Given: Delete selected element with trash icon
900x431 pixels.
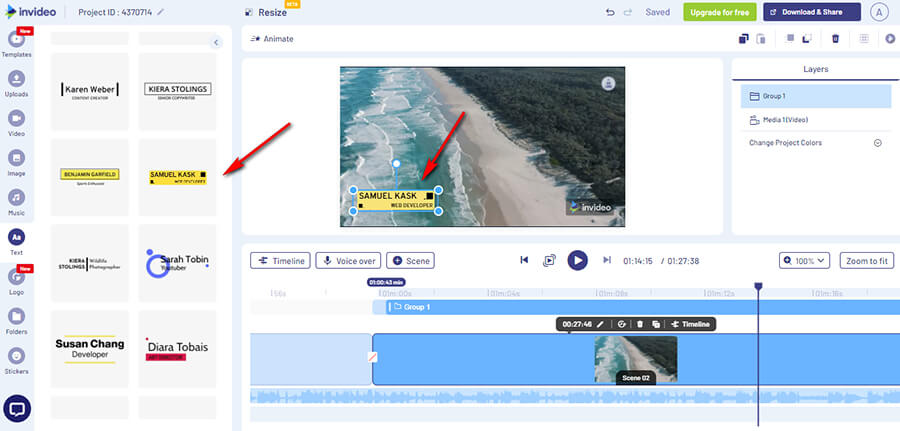Looking at the screenshot, I should click(x=835, y=39).
